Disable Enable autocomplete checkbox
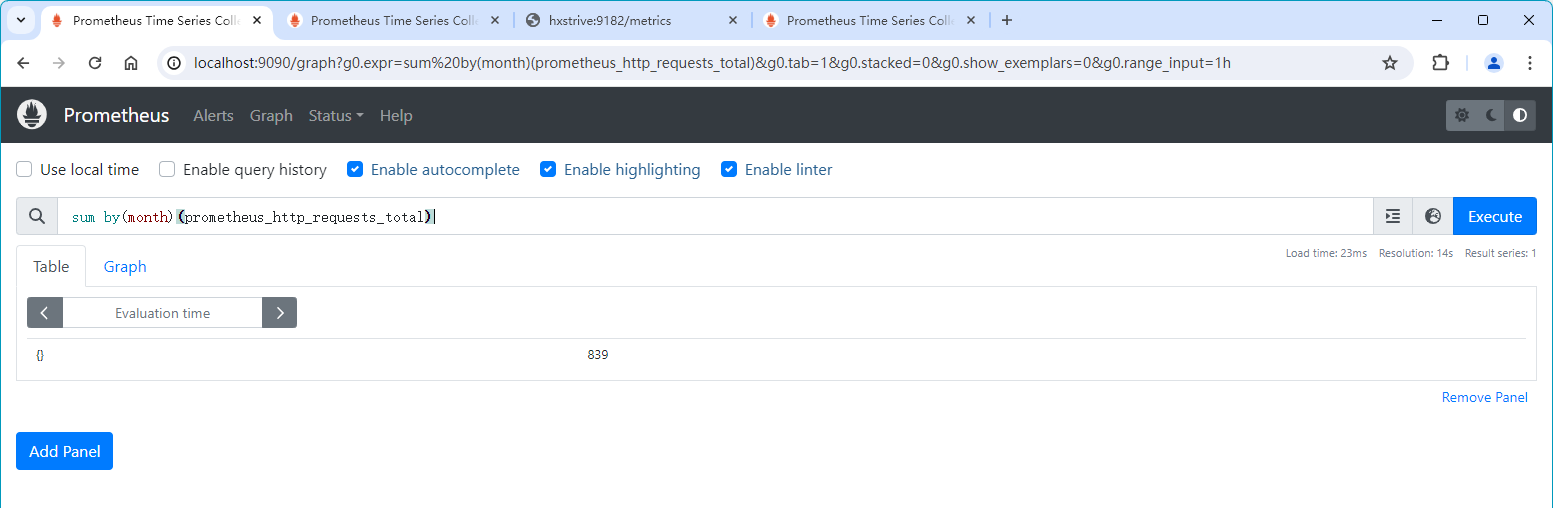Image resolution: width=1553 pixels, height=508 pixels. click(355, 169)
